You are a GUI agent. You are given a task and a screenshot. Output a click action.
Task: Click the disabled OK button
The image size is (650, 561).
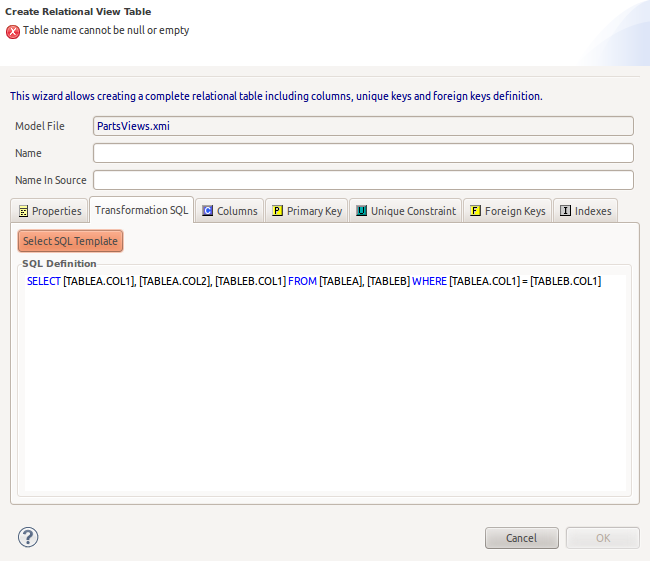603,538
